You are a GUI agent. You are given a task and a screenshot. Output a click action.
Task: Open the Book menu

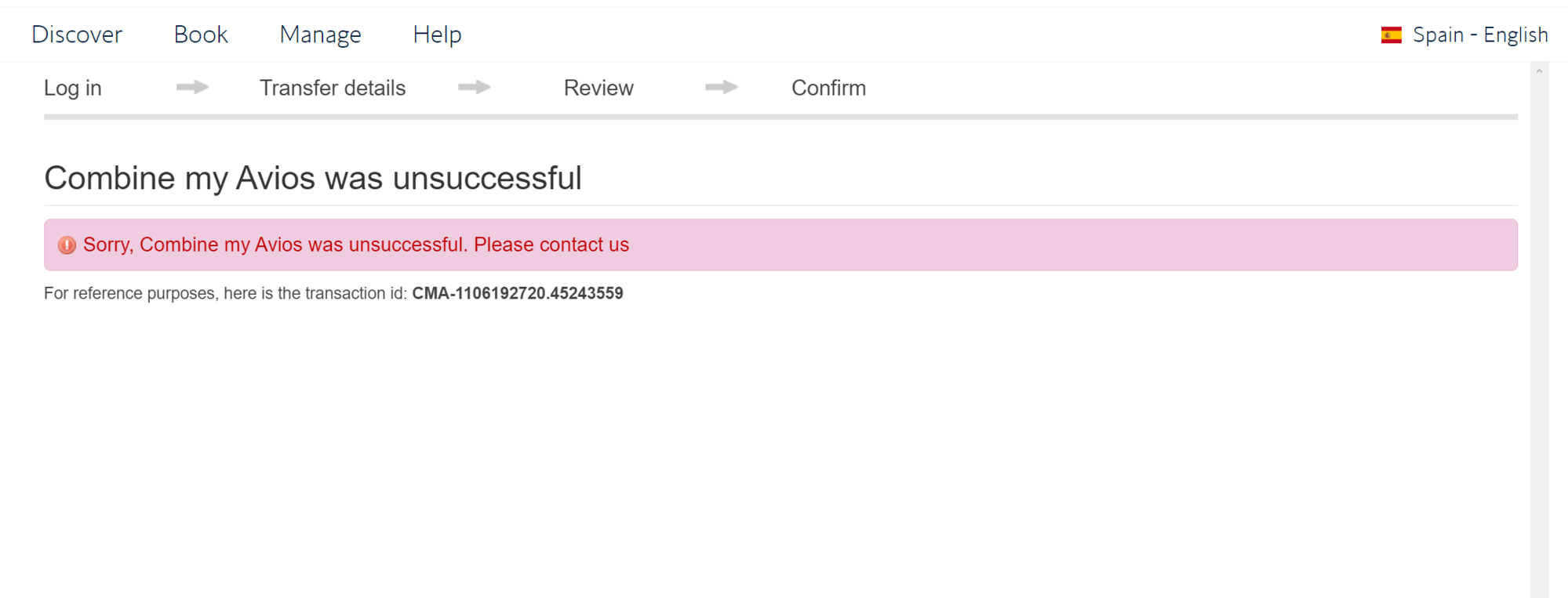point(201,34)
